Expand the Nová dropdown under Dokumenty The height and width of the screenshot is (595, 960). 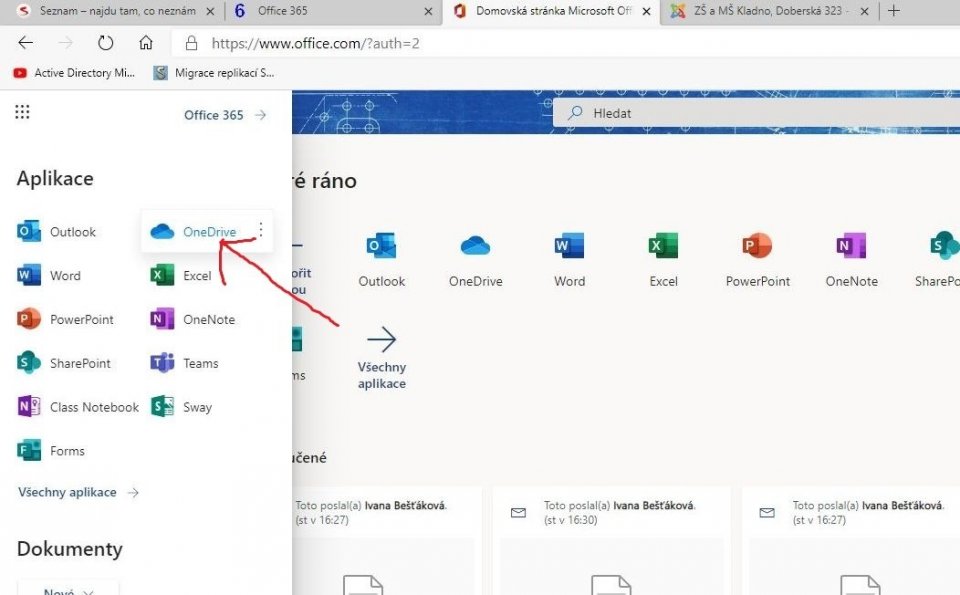click(x=69, y=589)
